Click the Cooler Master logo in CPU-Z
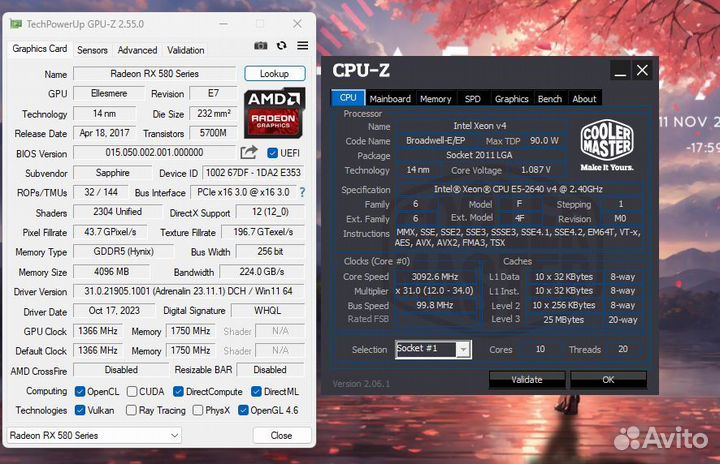The width and height of the screenshot is (720, 464). click(607, 146)
